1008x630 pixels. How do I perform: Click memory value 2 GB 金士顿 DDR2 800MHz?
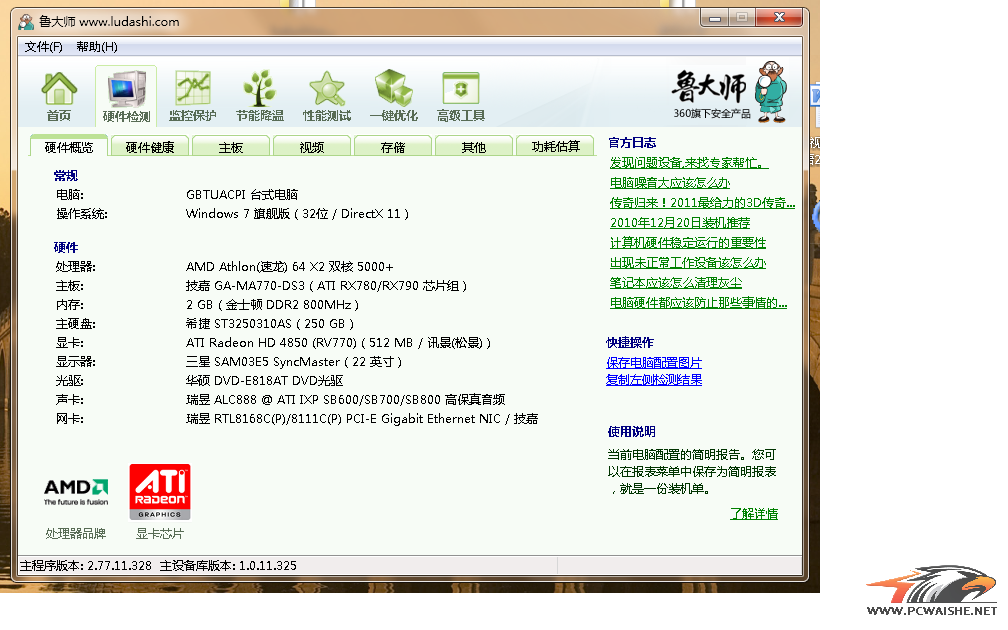272,305
